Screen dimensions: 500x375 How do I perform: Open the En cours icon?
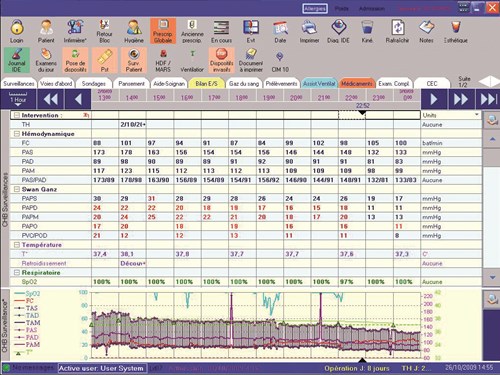pos(221,31)
